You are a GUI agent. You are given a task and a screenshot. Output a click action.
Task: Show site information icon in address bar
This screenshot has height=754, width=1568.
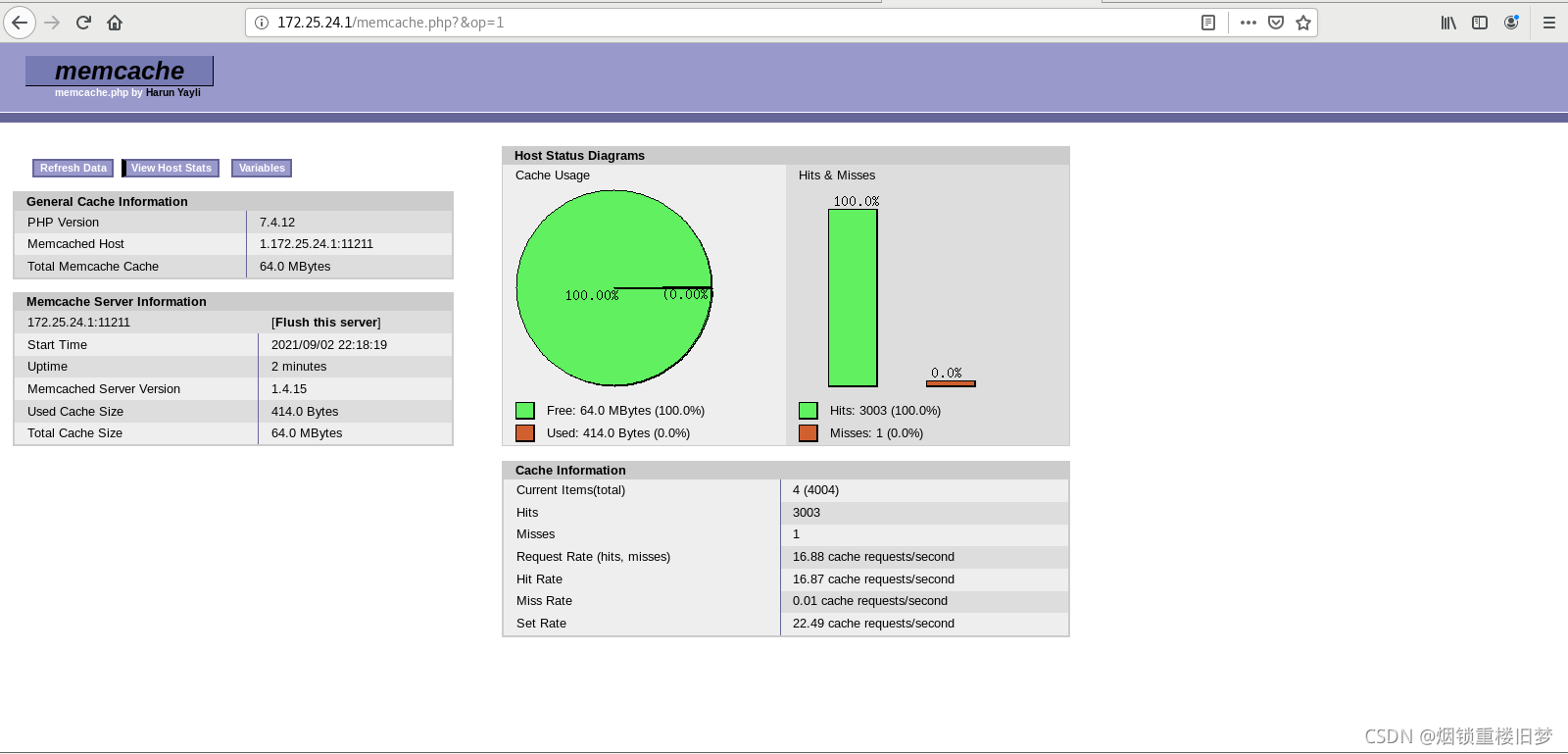click(262, 23)
